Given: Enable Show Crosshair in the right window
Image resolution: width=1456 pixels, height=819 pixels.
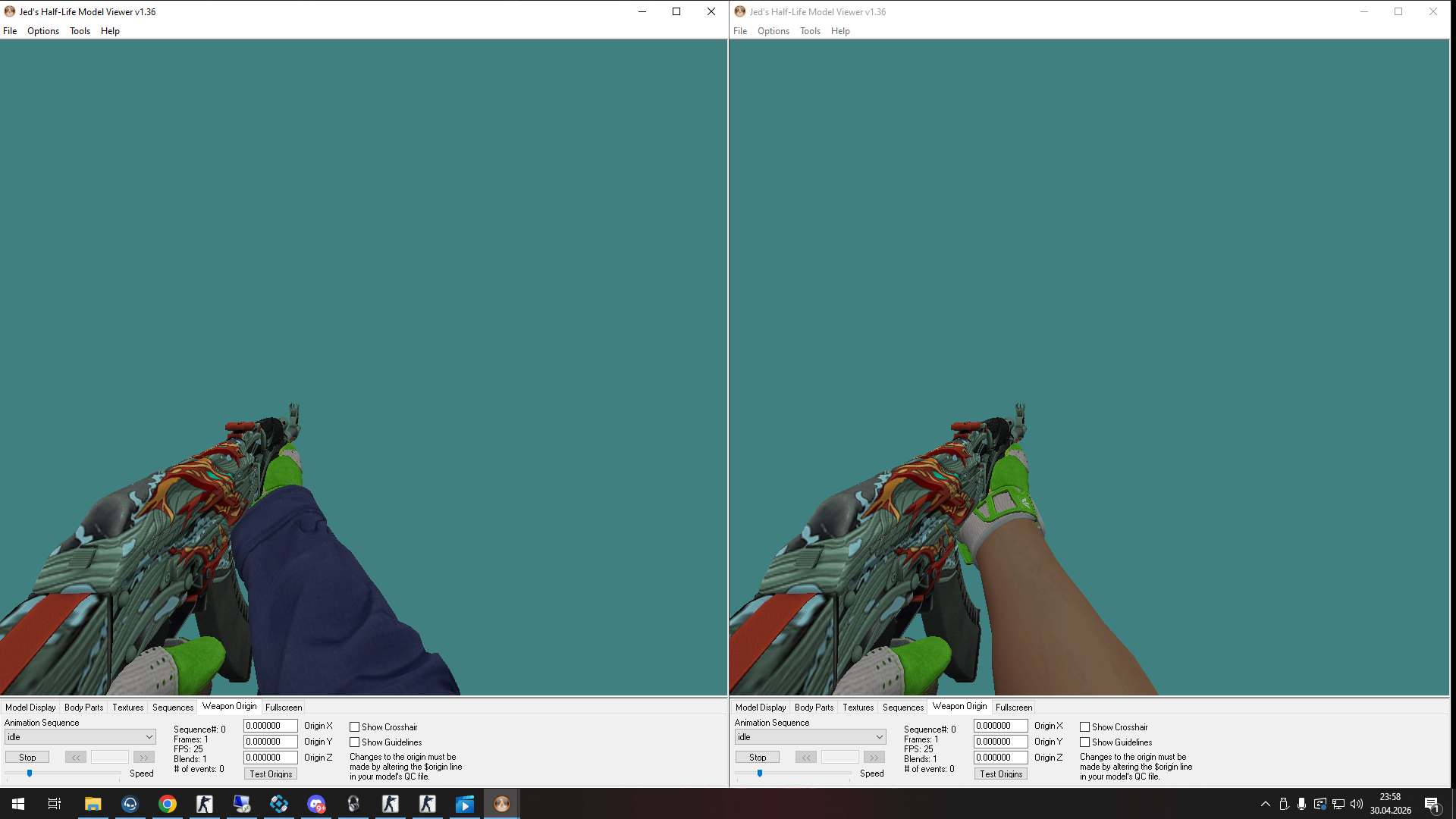Looking at the screenshot, I should click(x=1084, y=727).
